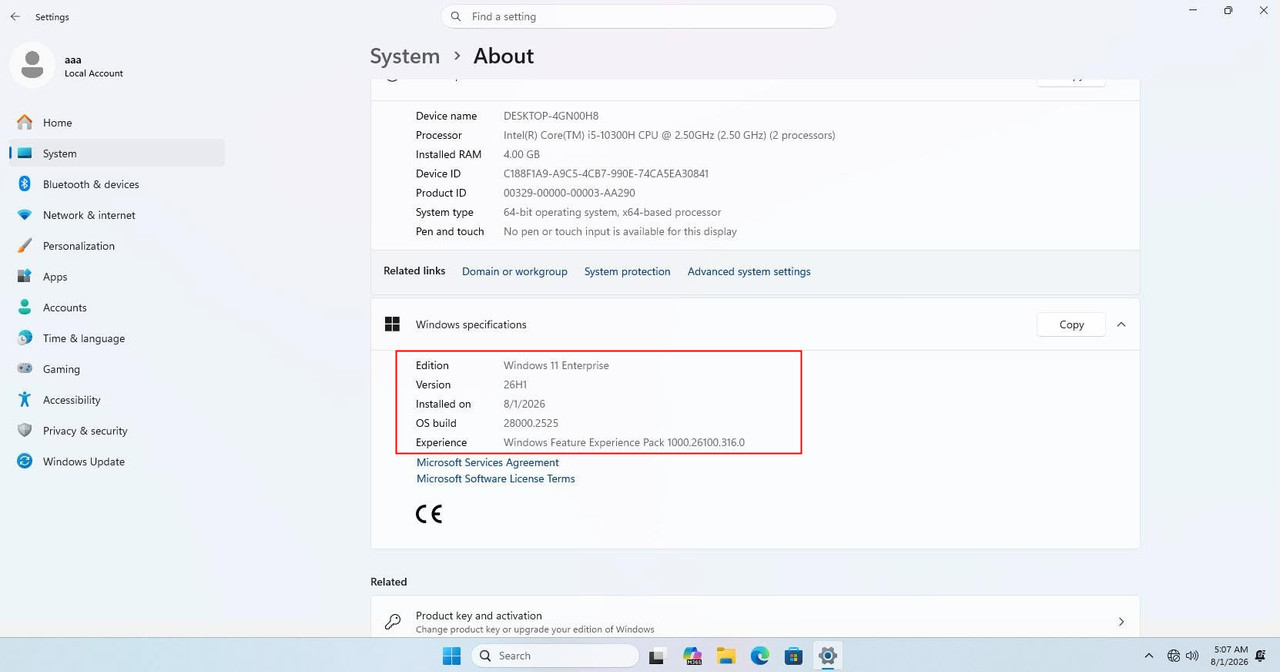Click the volume speaker tray icon

click(1192, 656)
